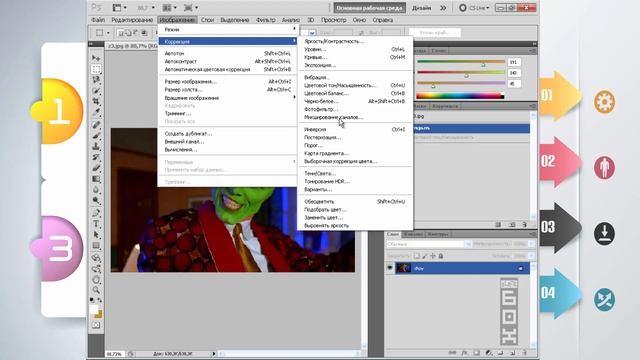Select the Brush tool
Image resolution: width=640 pixels, height=360 pixels.
click(x=96, y=135)
